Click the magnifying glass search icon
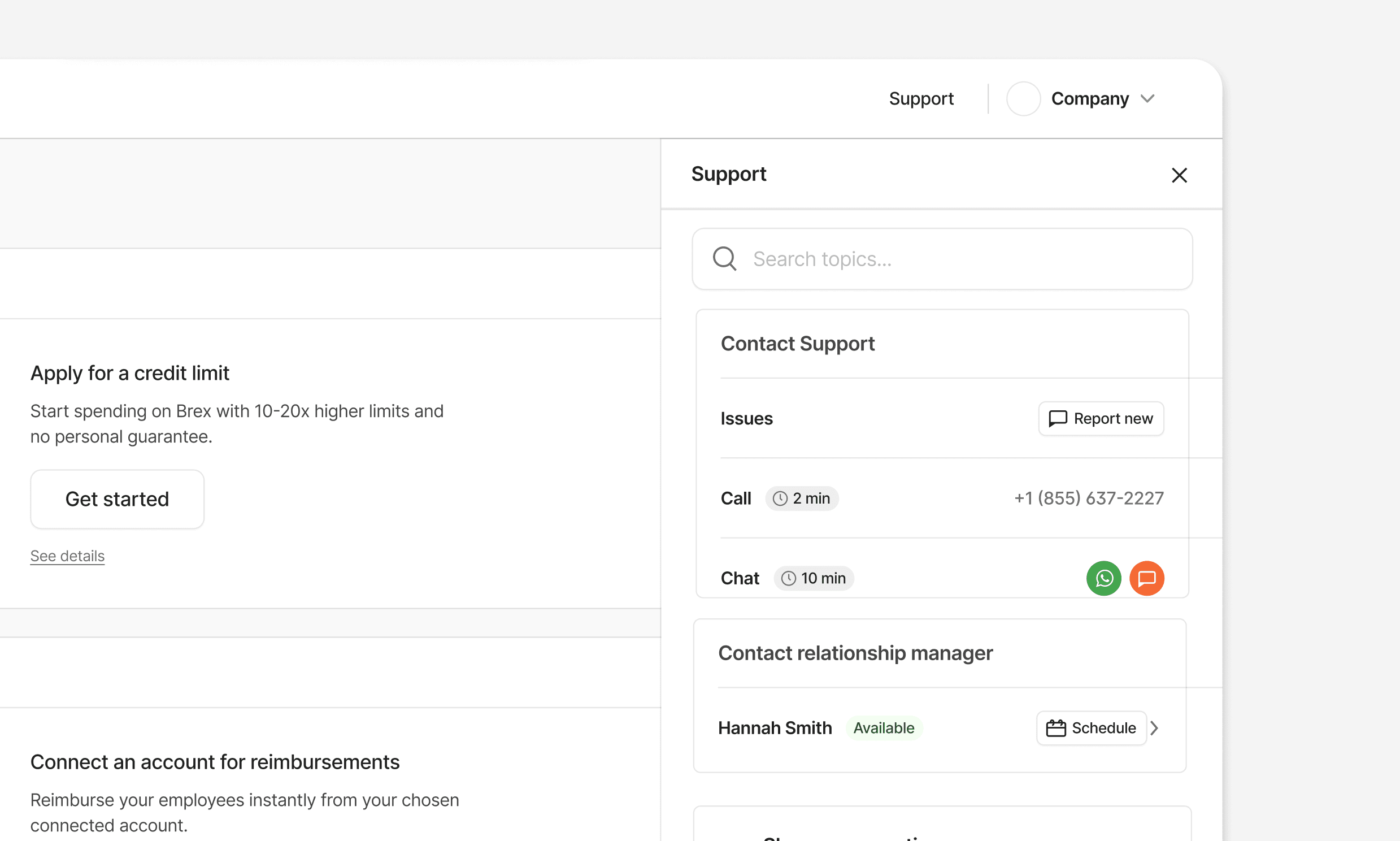 pos(724,258)
